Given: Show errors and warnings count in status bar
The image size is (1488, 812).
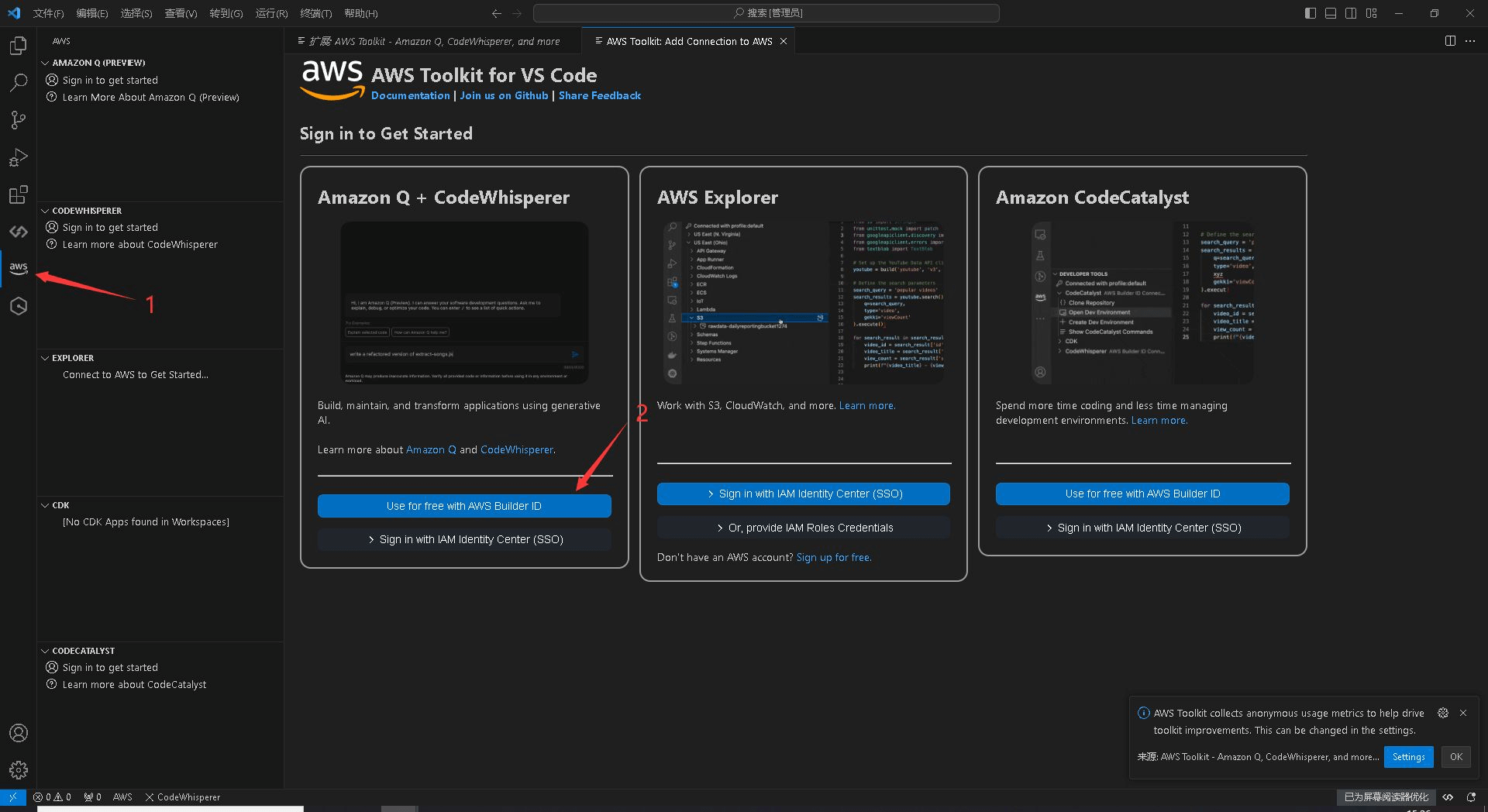Looking at the screenshot, I should click(x=52, y=797).
